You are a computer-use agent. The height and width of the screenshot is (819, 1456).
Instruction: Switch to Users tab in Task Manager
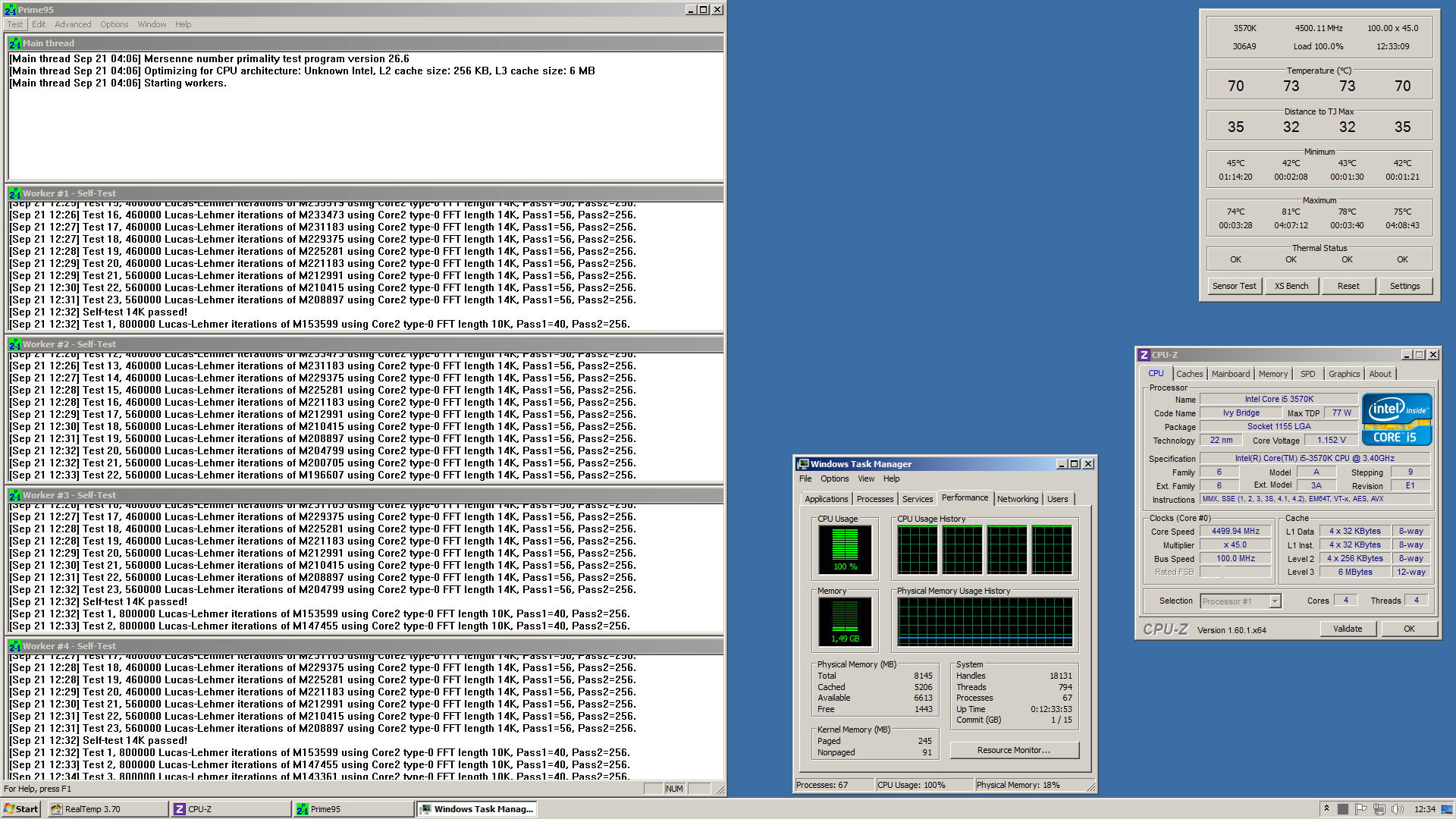click(x=1058, y=499)
